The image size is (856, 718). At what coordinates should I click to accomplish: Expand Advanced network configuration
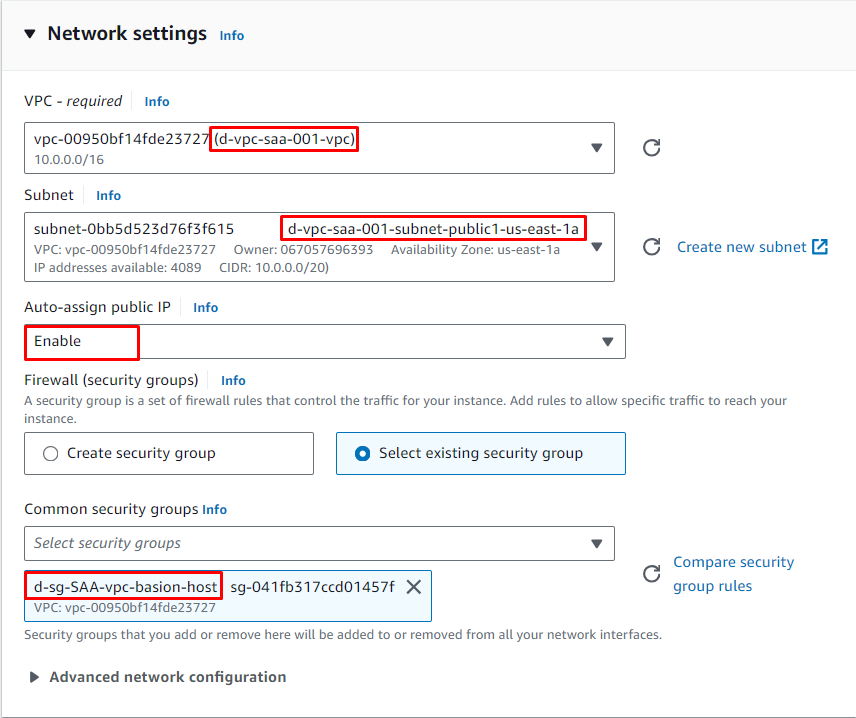click(x=36, y=677)
